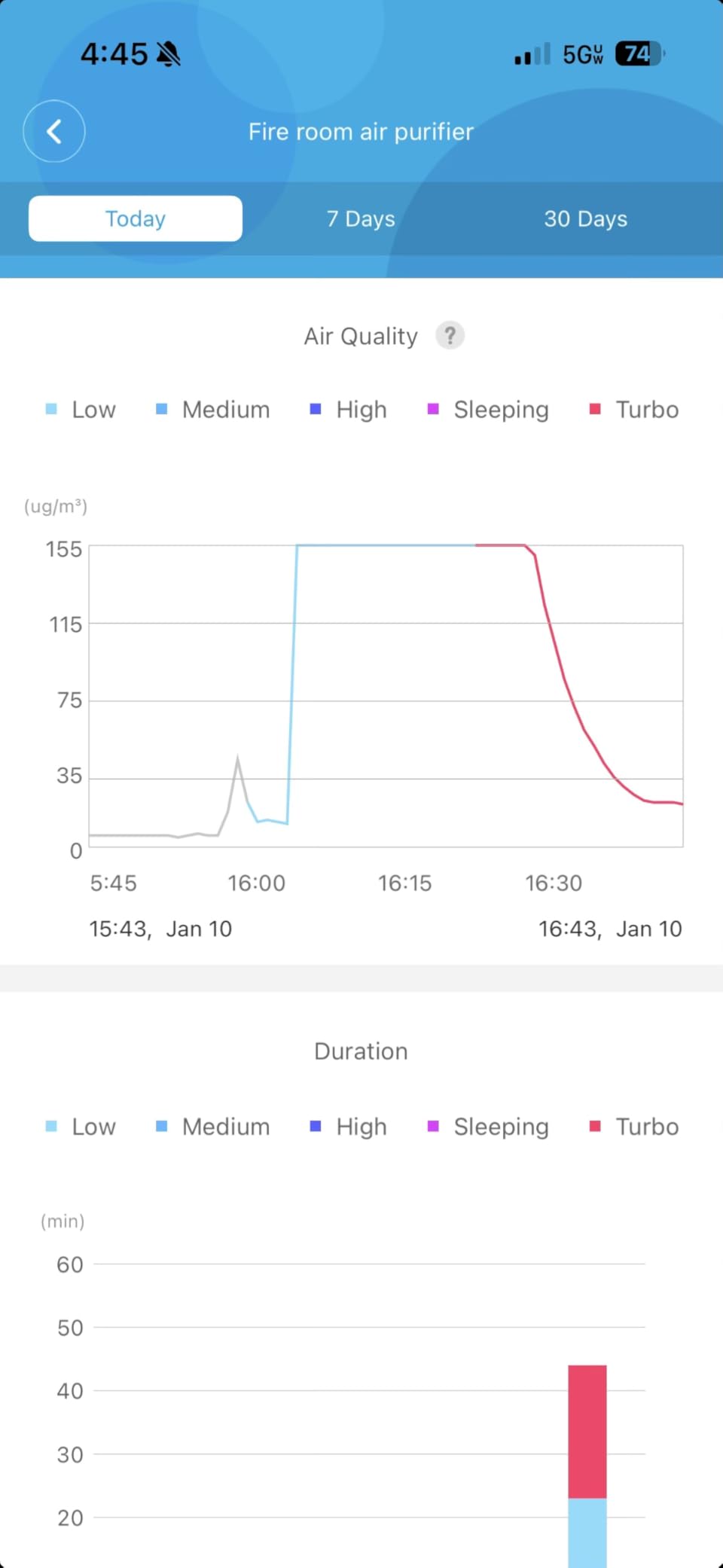The height and width of the screenshot is (1568, 723).
Task: Switch to the 7 Days tab
Action: coord(361,219)
